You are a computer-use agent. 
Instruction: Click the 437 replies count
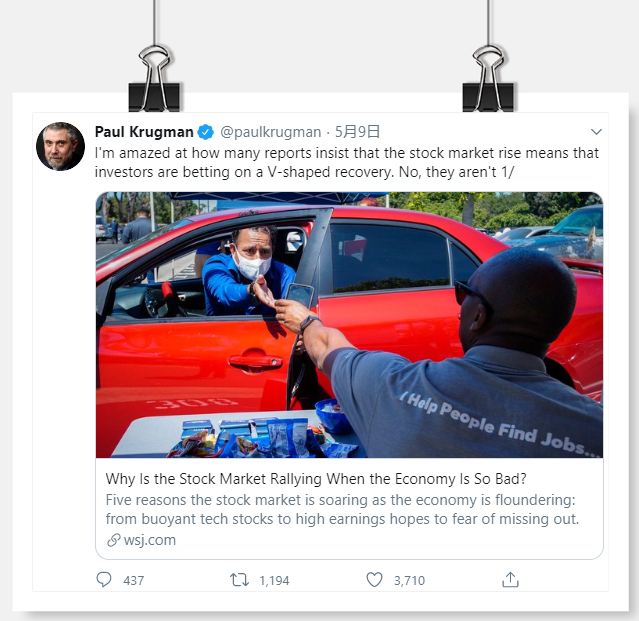point(133,580)
